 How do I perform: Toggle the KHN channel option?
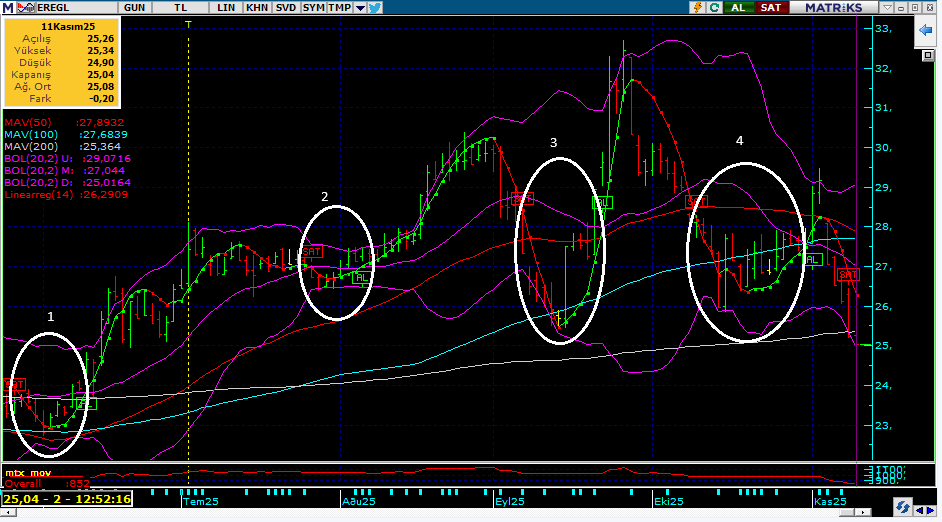257,7
